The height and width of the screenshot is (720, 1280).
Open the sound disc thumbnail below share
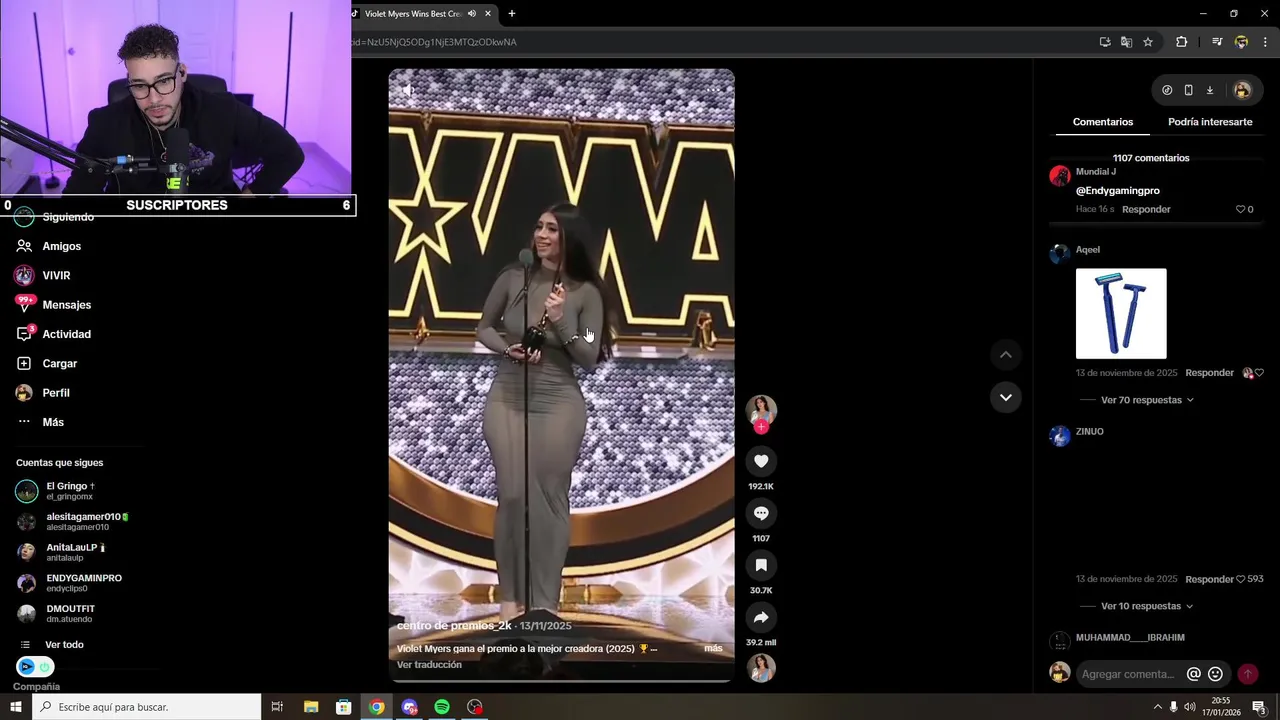(761, 667)
